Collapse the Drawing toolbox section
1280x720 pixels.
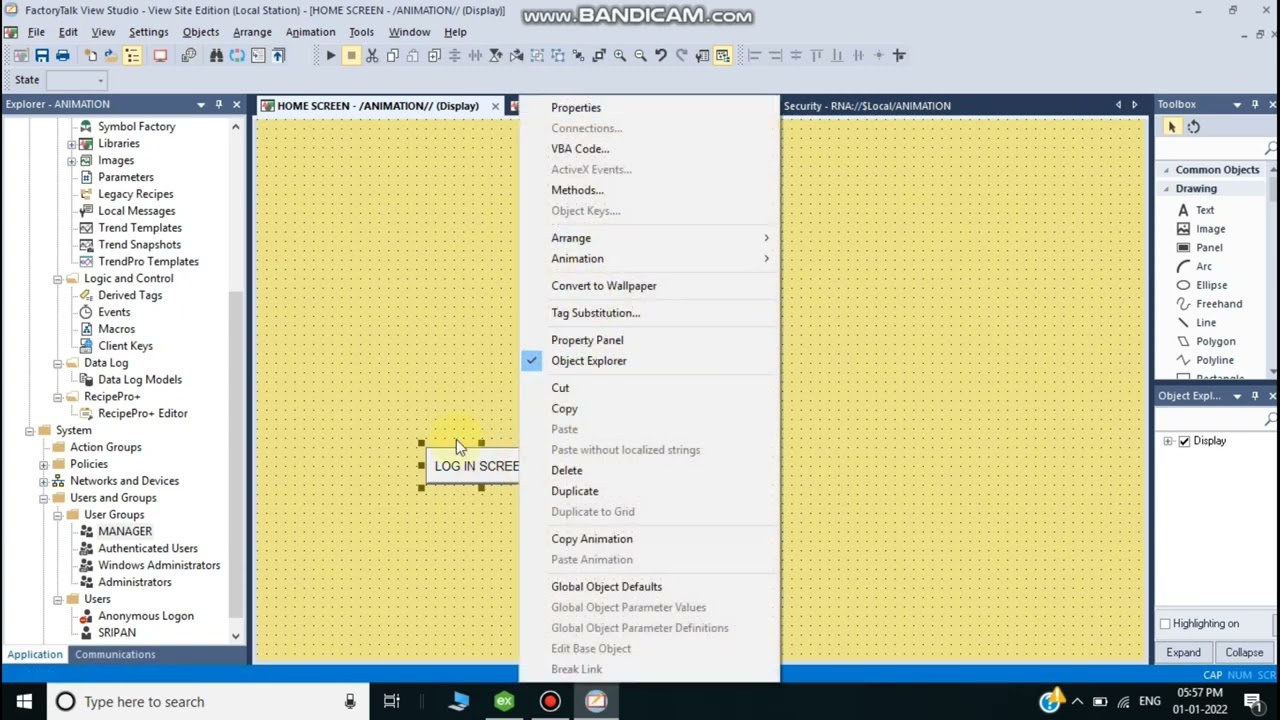(x=1166, y=189)
